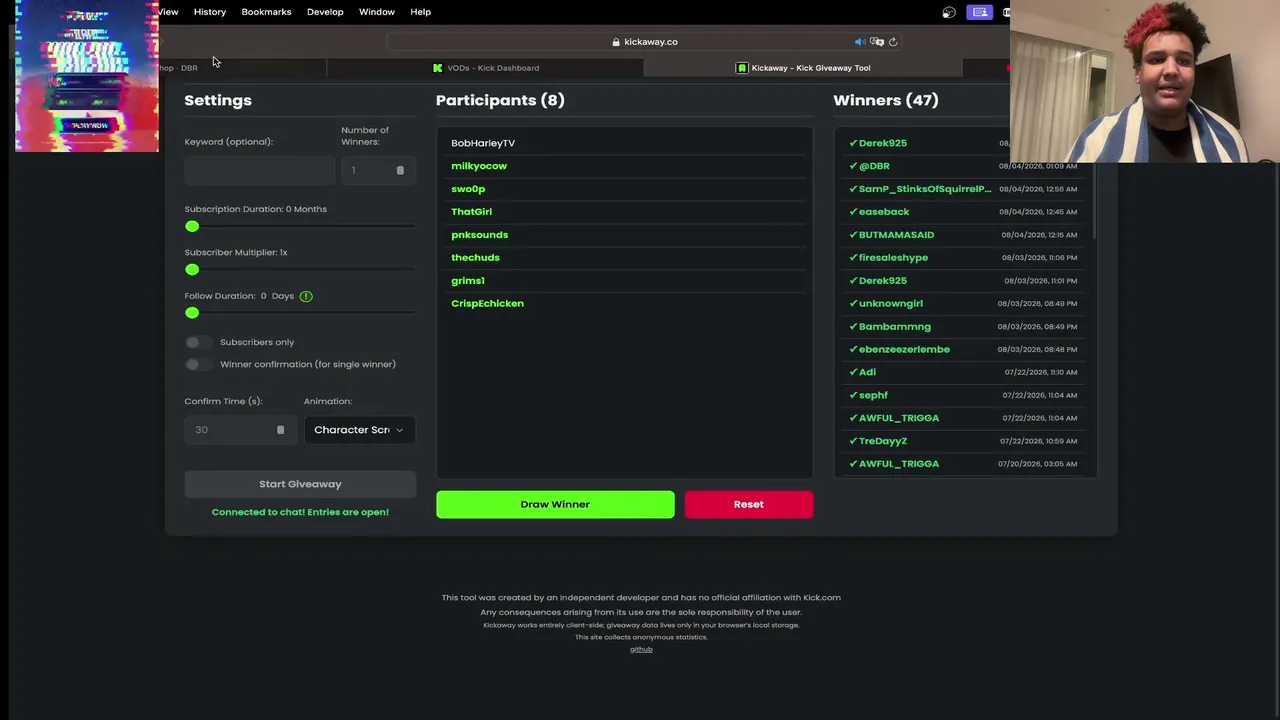Reload the kickaway.co page
Screen dimensions: 1280x720
point(893,42)
